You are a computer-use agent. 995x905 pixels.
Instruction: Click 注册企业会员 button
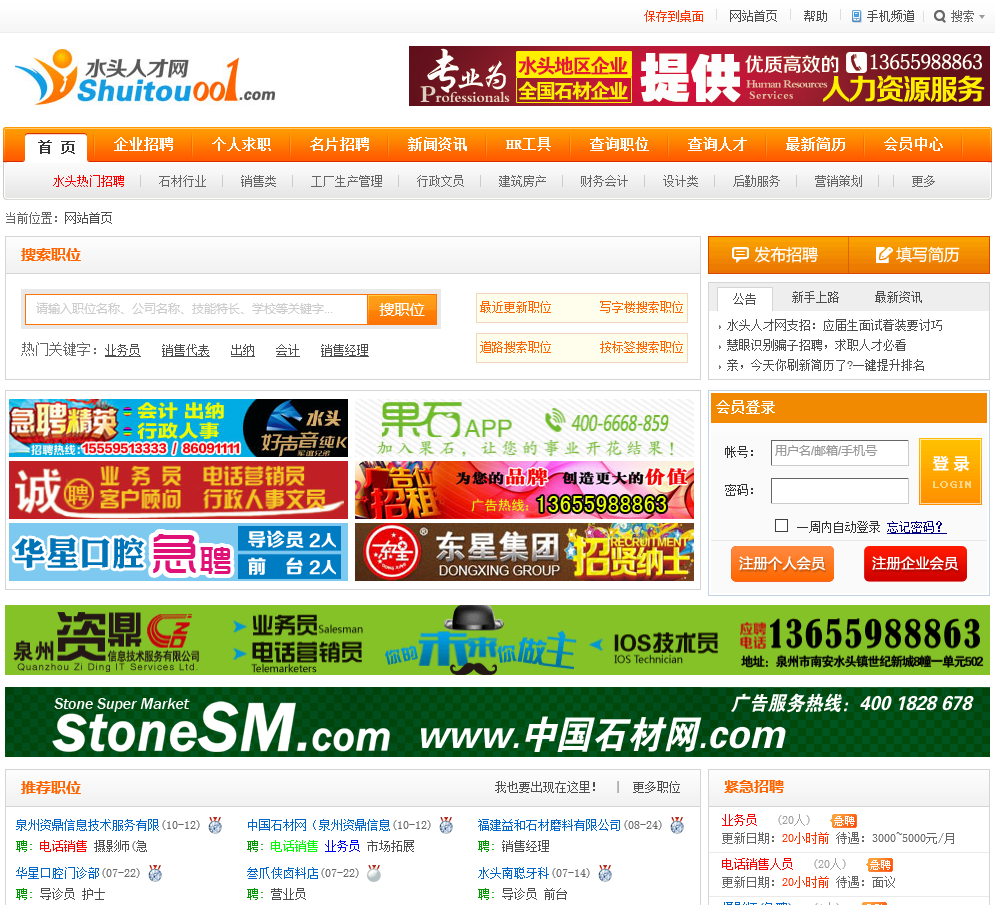915,564
